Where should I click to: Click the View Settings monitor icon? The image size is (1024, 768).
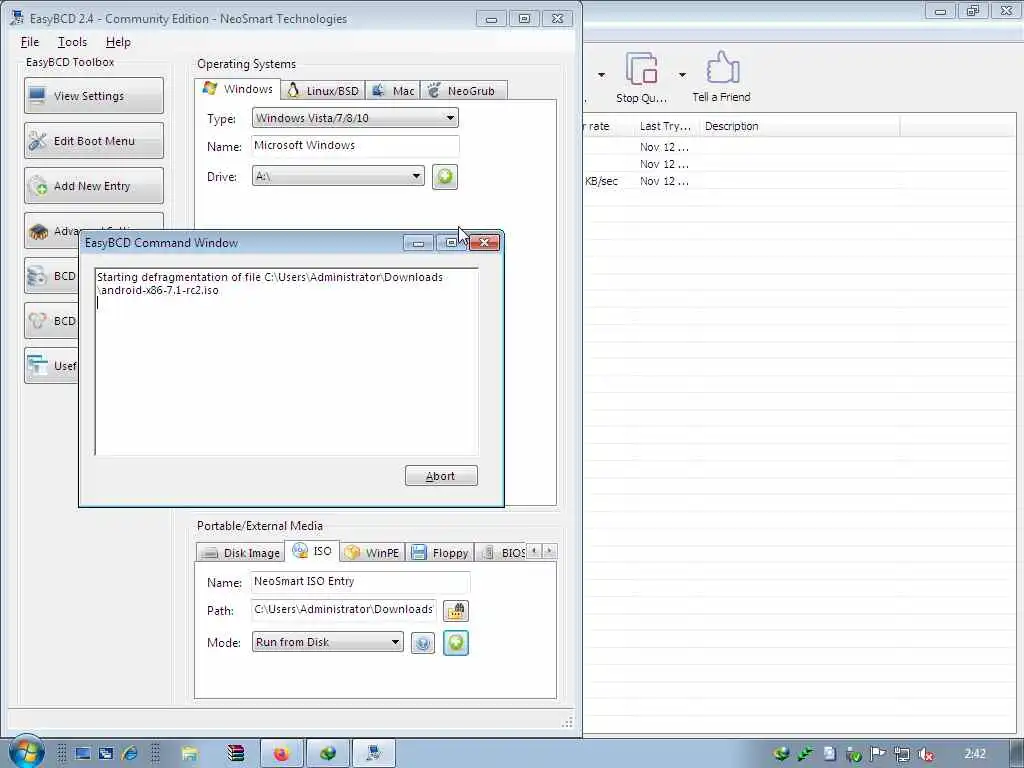point(37,95)
